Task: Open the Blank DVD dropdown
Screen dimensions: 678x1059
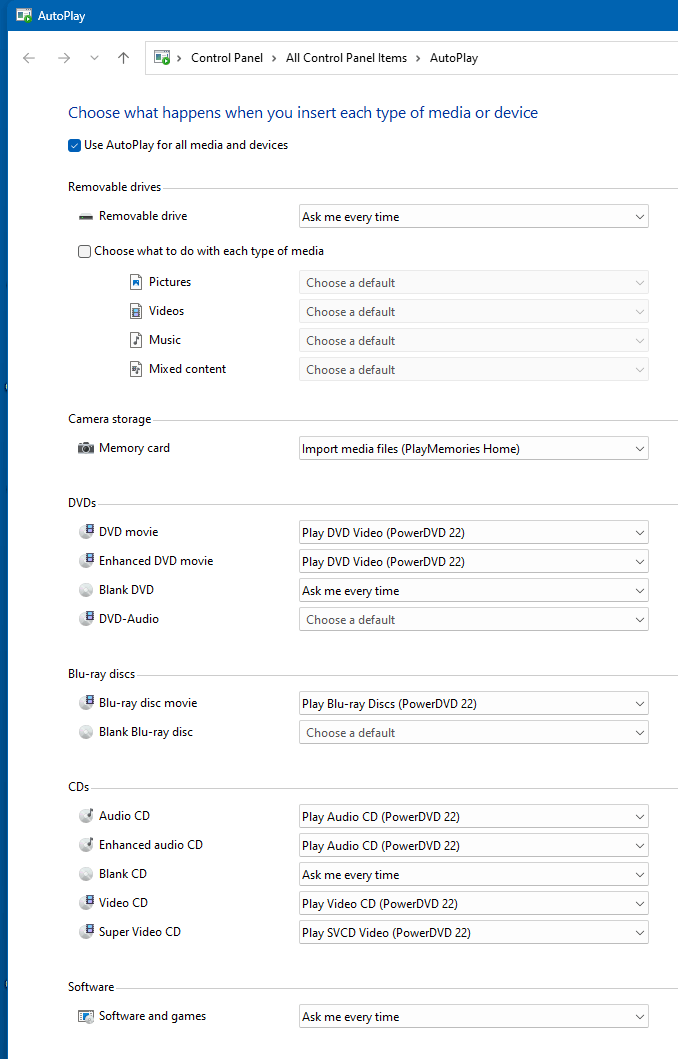Action: coord(473,590)
